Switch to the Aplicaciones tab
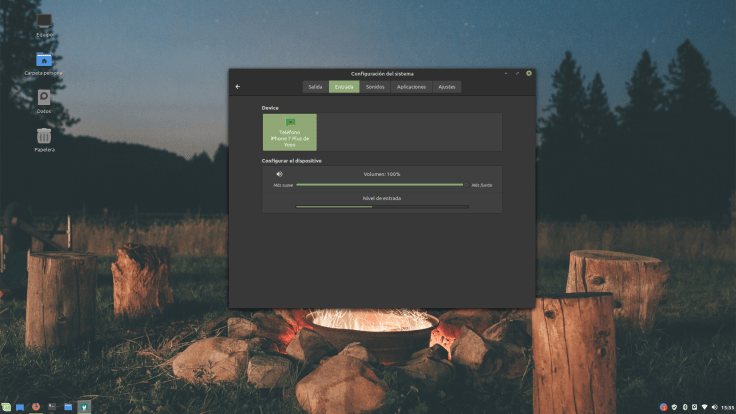 (411, 87)
